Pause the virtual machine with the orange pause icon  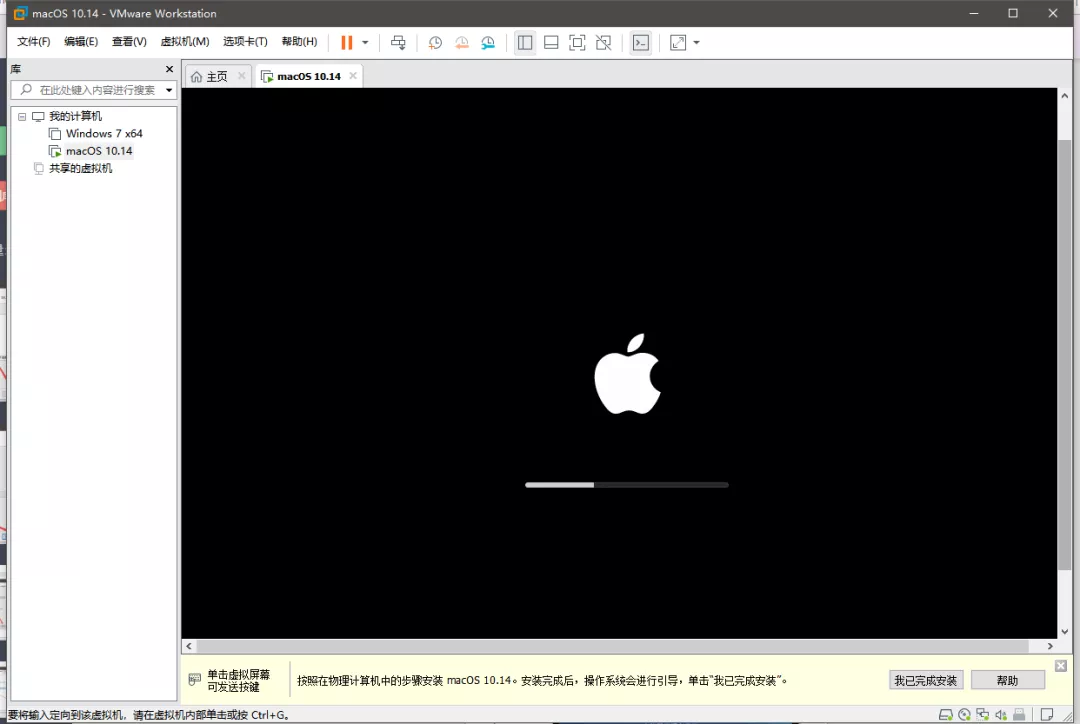[346, 43]
